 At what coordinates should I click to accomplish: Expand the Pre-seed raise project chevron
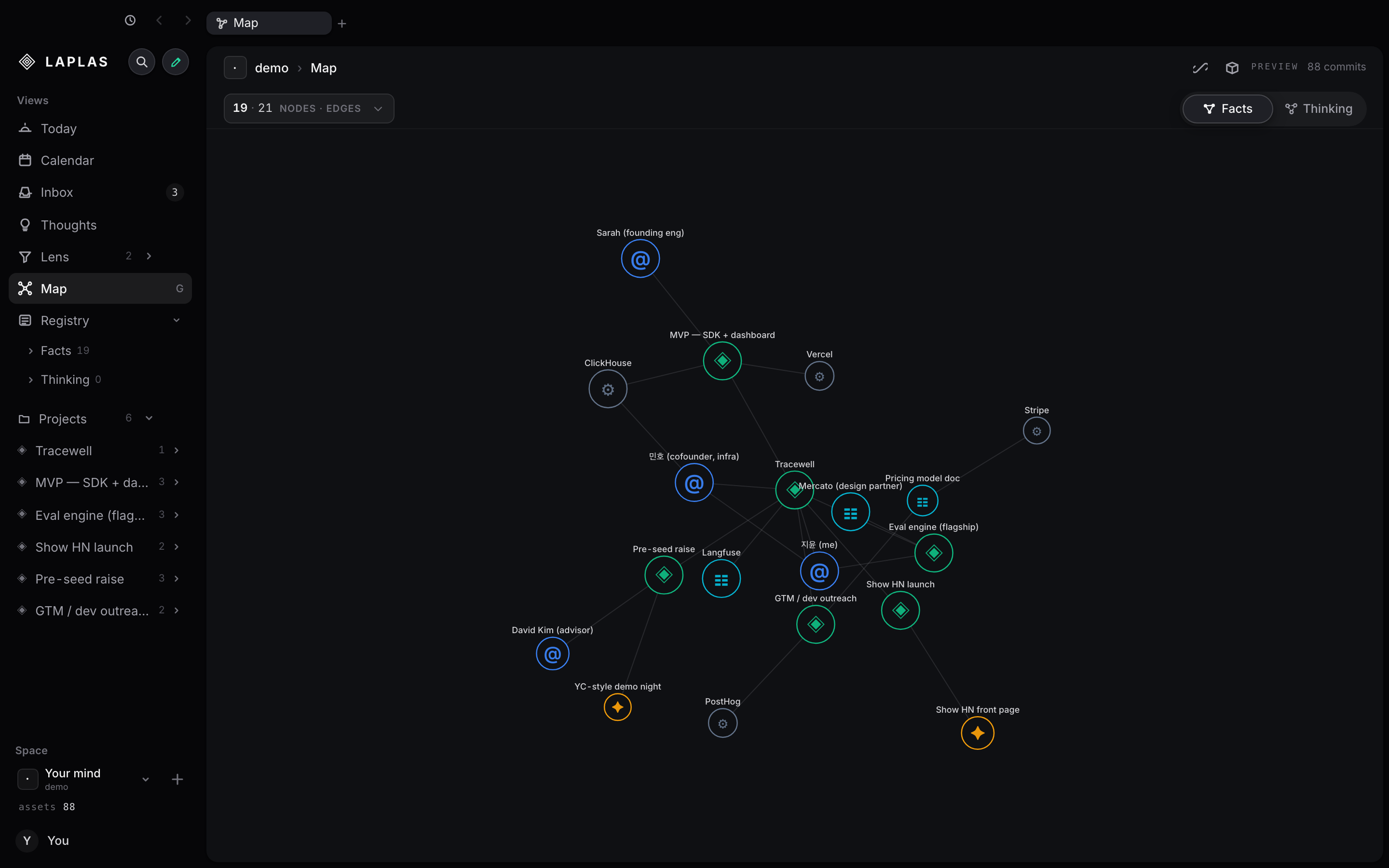(176, 579)
